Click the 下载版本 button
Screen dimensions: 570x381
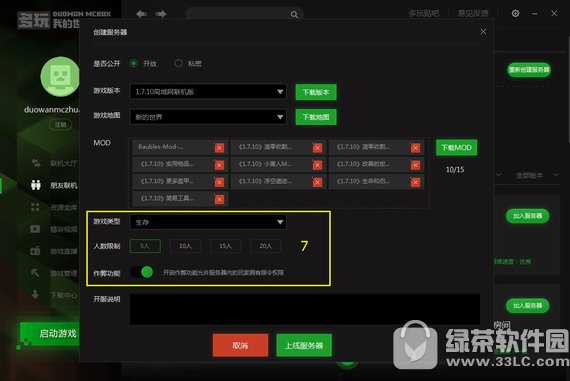[316, 92]
